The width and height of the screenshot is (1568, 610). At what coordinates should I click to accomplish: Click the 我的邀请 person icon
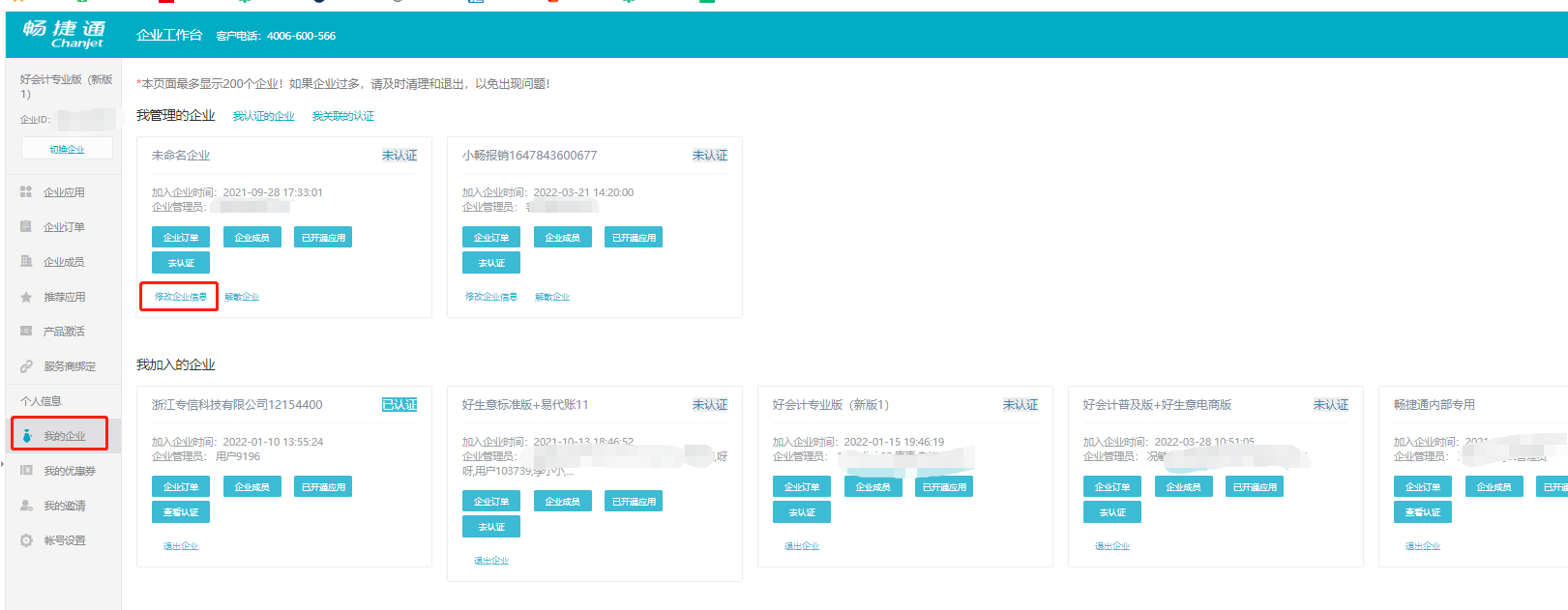(x=26, y=506)
